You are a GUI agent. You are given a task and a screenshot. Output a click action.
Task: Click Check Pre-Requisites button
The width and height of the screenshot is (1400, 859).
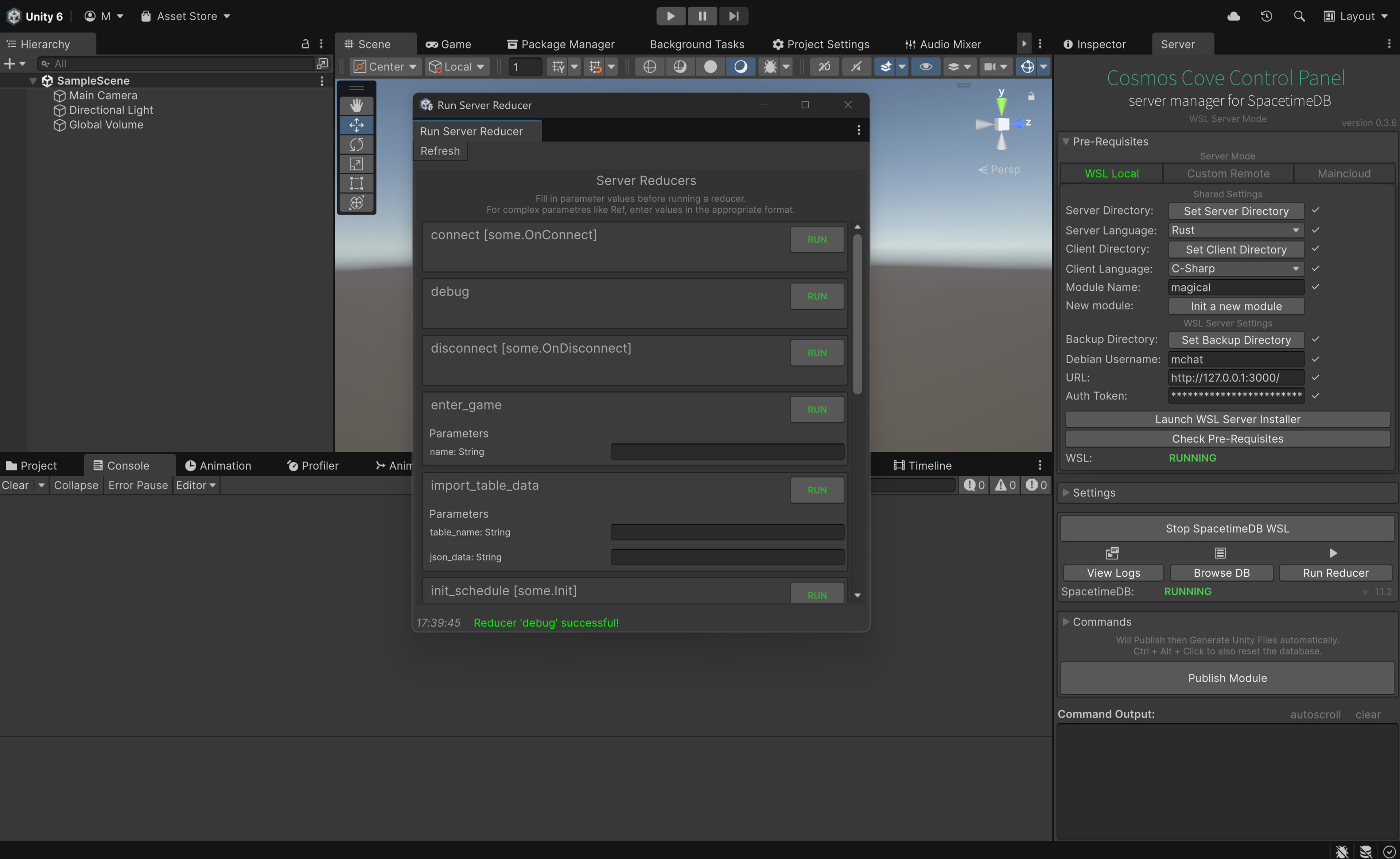point(1227,439)
